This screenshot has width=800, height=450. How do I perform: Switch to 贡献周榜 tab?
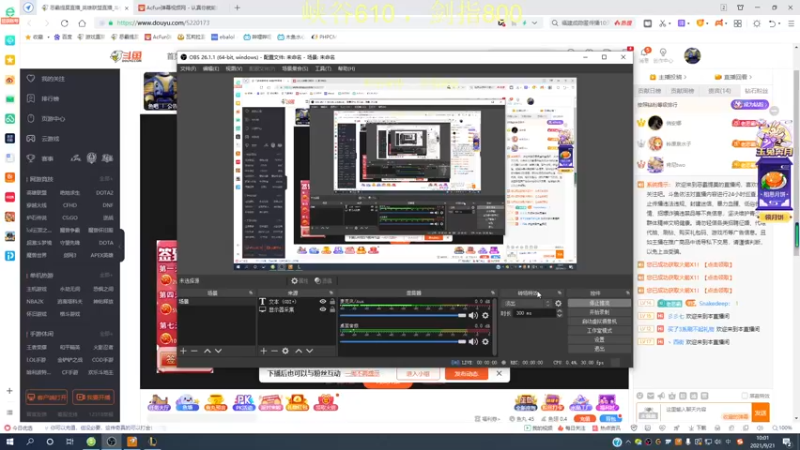pyautogui.click(x=682, y=91)
